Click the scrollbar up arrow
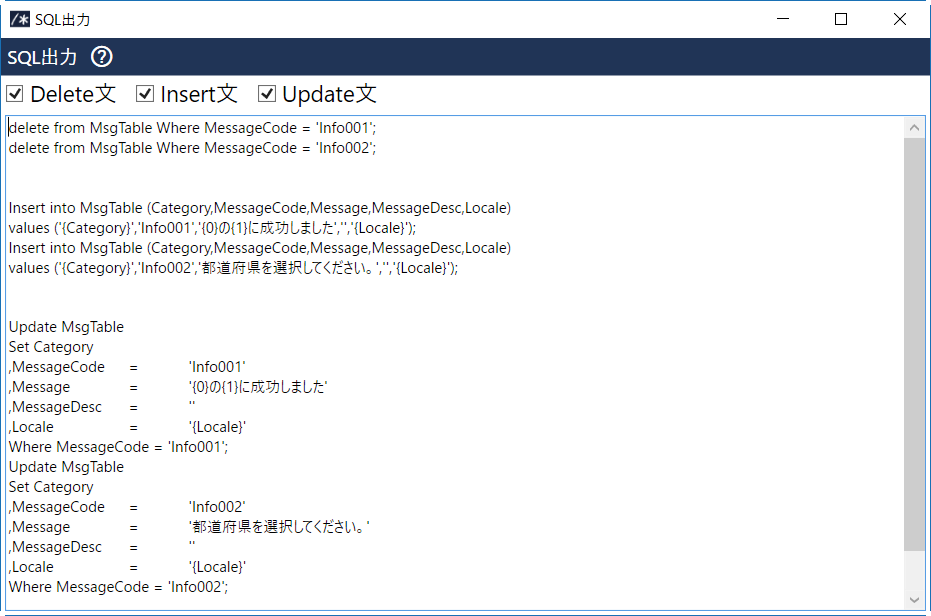Screen dimensions: 931x616 coord(914,127)
